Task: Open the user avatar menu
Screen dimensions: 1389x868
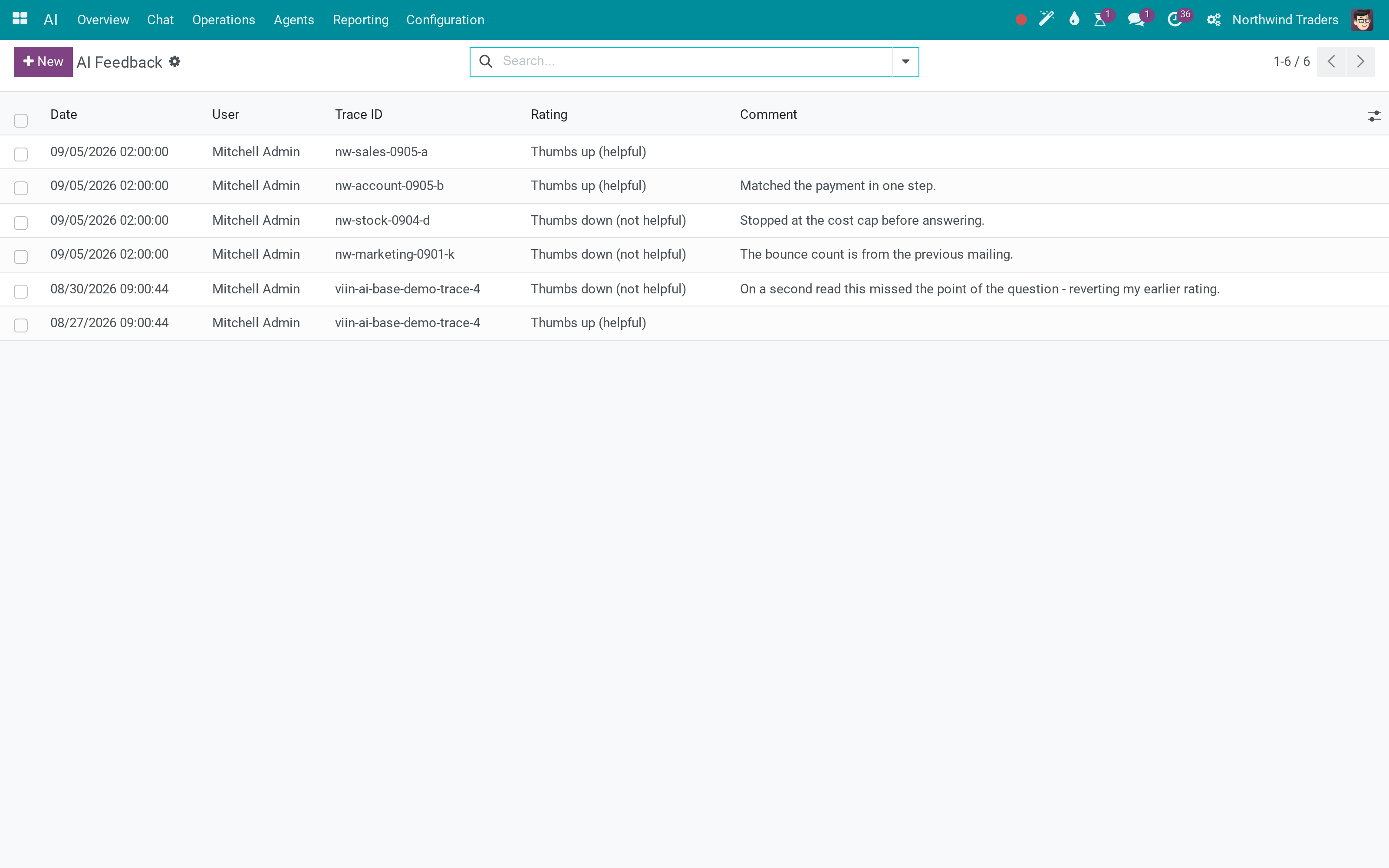Action: pos(1362,20)
